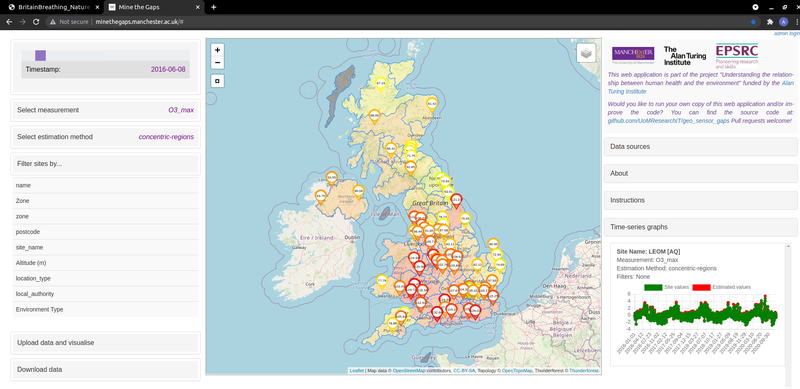Click the browser back arrow
Viewport: 800px width, 389px height.
(x=9, y=22)
